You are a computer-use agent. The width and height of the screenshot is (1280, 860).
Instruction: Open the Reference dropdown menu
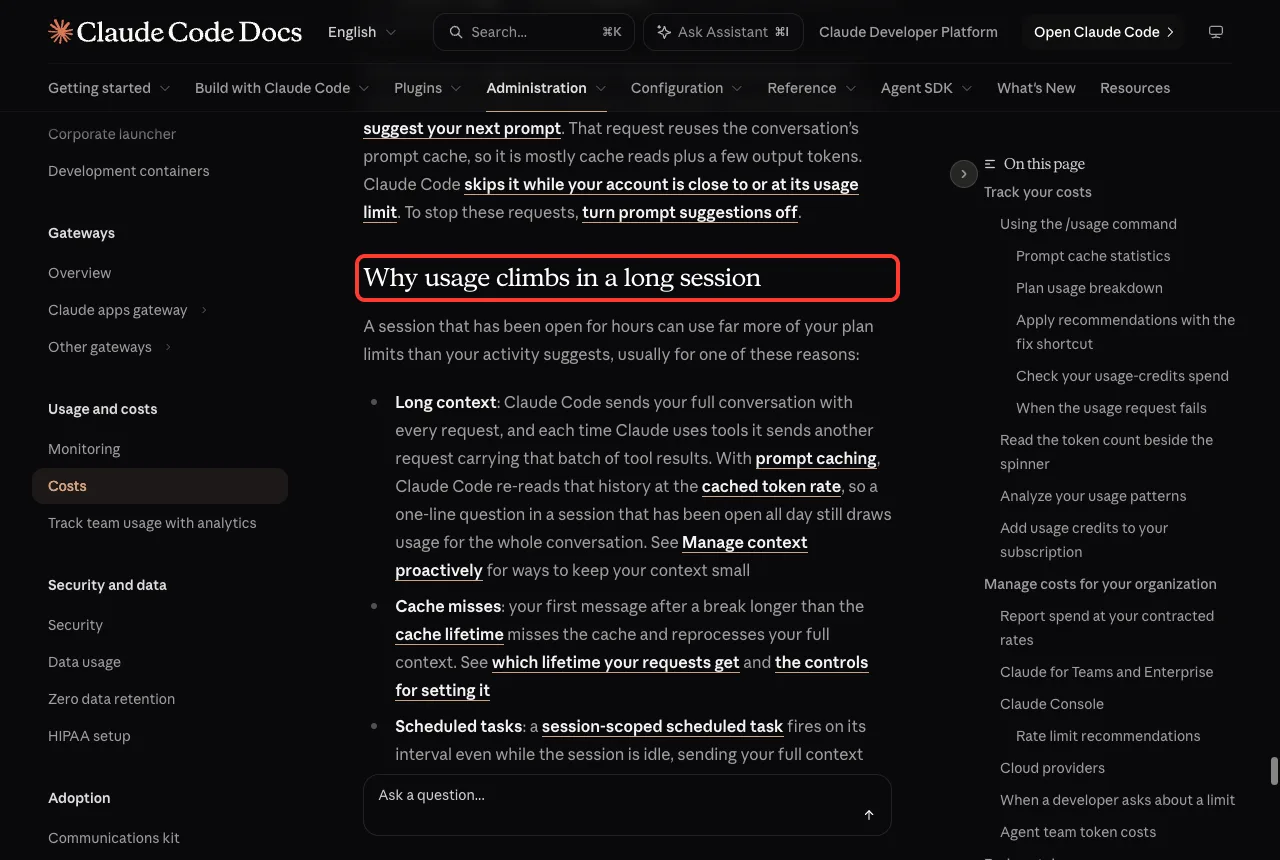click(x=812, y=88)
